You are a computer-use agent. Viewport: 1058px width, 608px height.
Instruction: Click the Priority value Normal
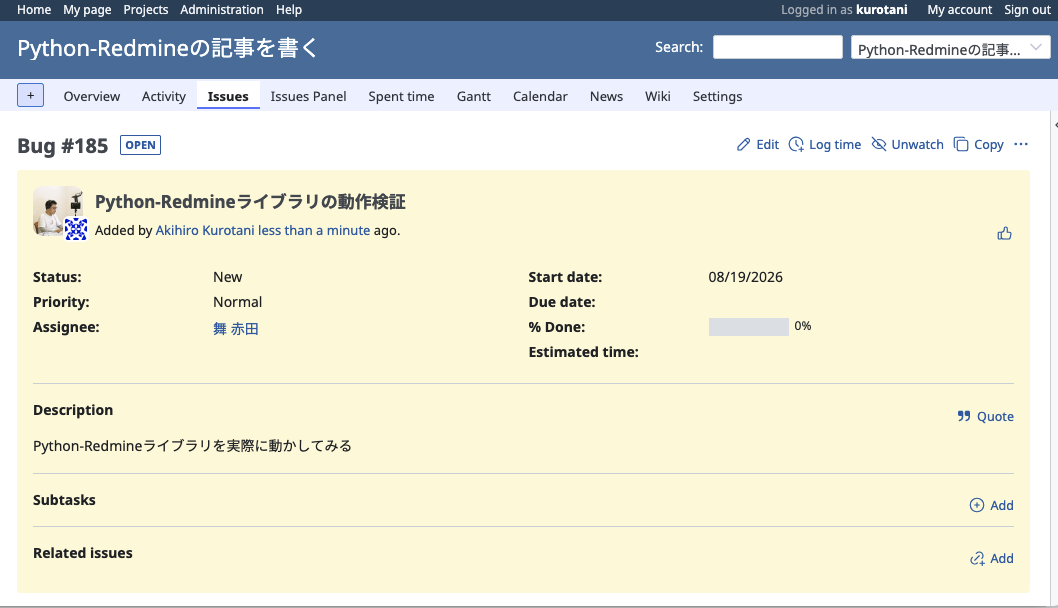pyautogui.click(x=238, y=302)
